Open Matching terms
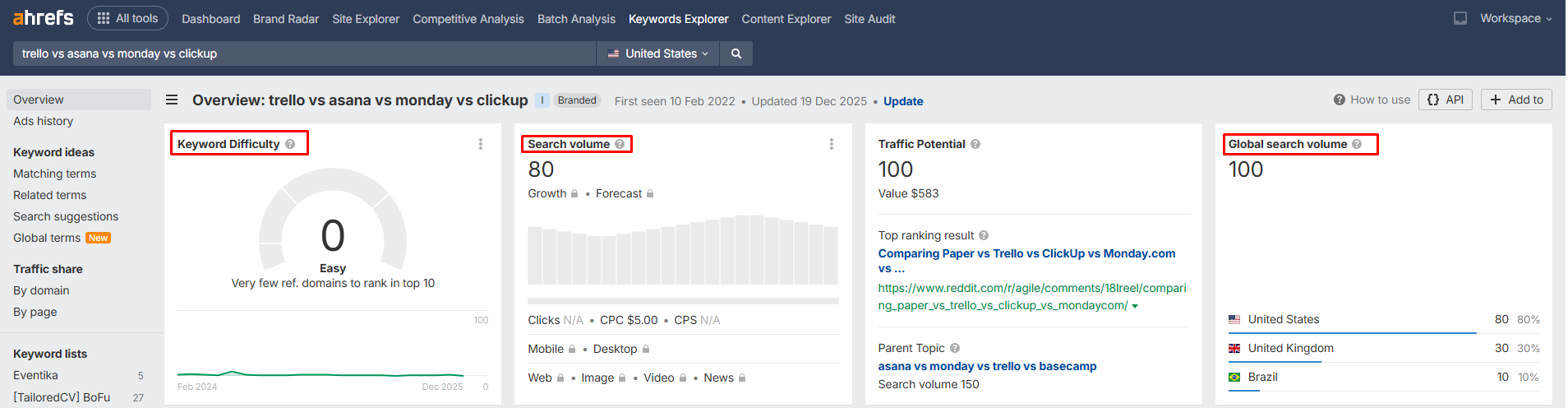This screenshot has height=408, width=1568. point(55,174)
